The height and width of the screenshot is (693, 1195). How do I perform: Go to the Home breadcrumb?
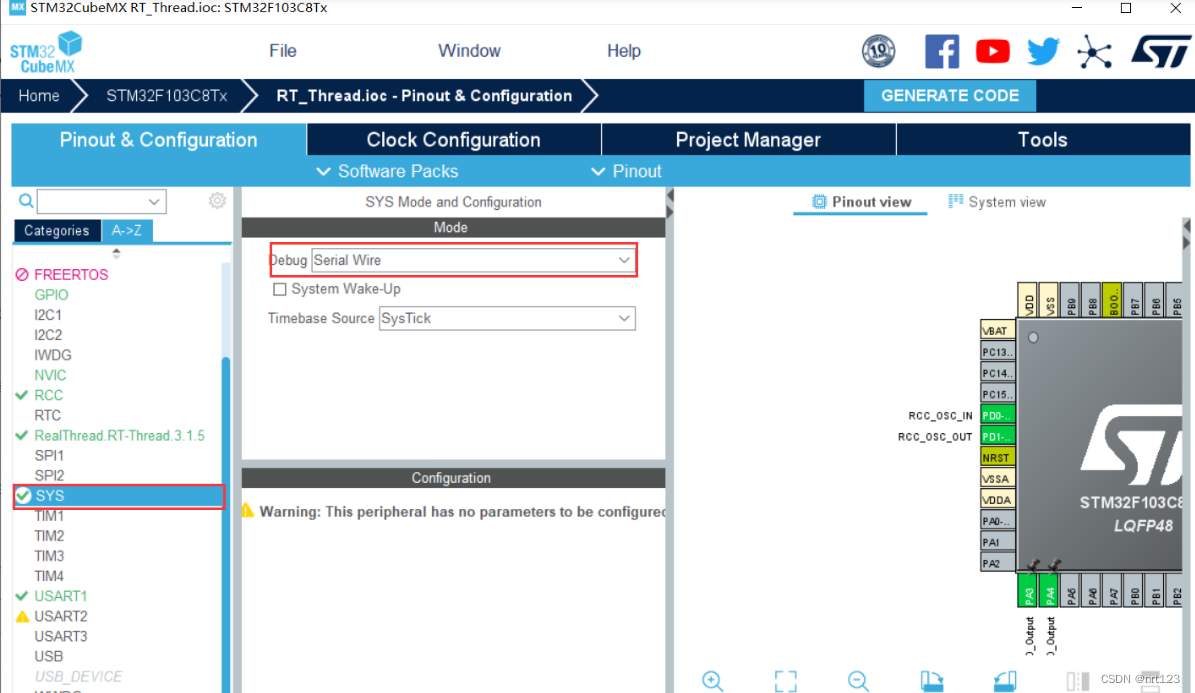pos(39,96)
